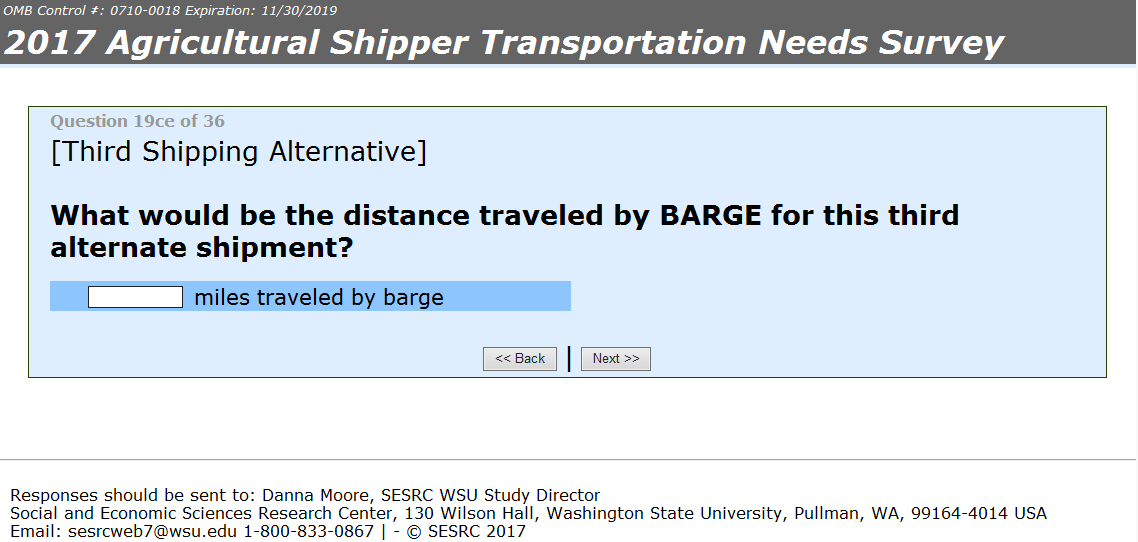The height and width of the screenshot is (542, 1138).
Task: Select the 'alternate shipment?' question line
Action: [x=201, y=247]
